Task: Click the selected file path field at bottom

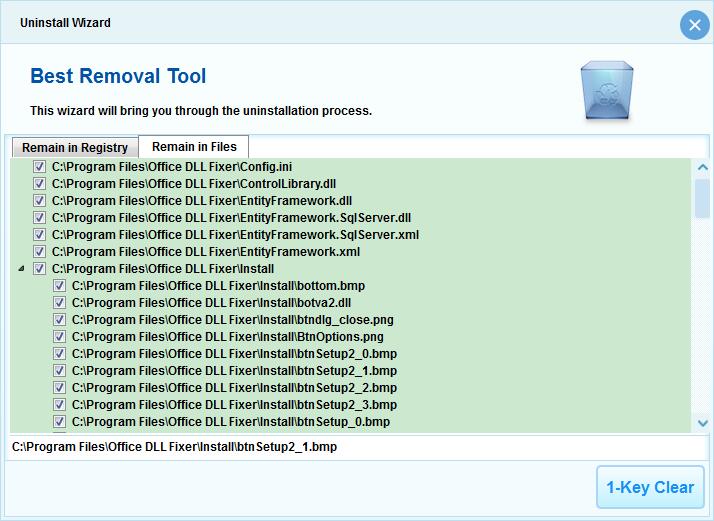Action: point(358,447)
